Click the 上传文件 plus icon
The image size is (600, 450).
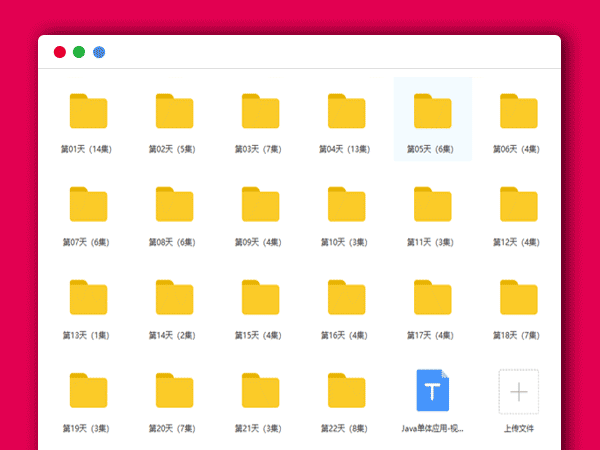[518, 390]
